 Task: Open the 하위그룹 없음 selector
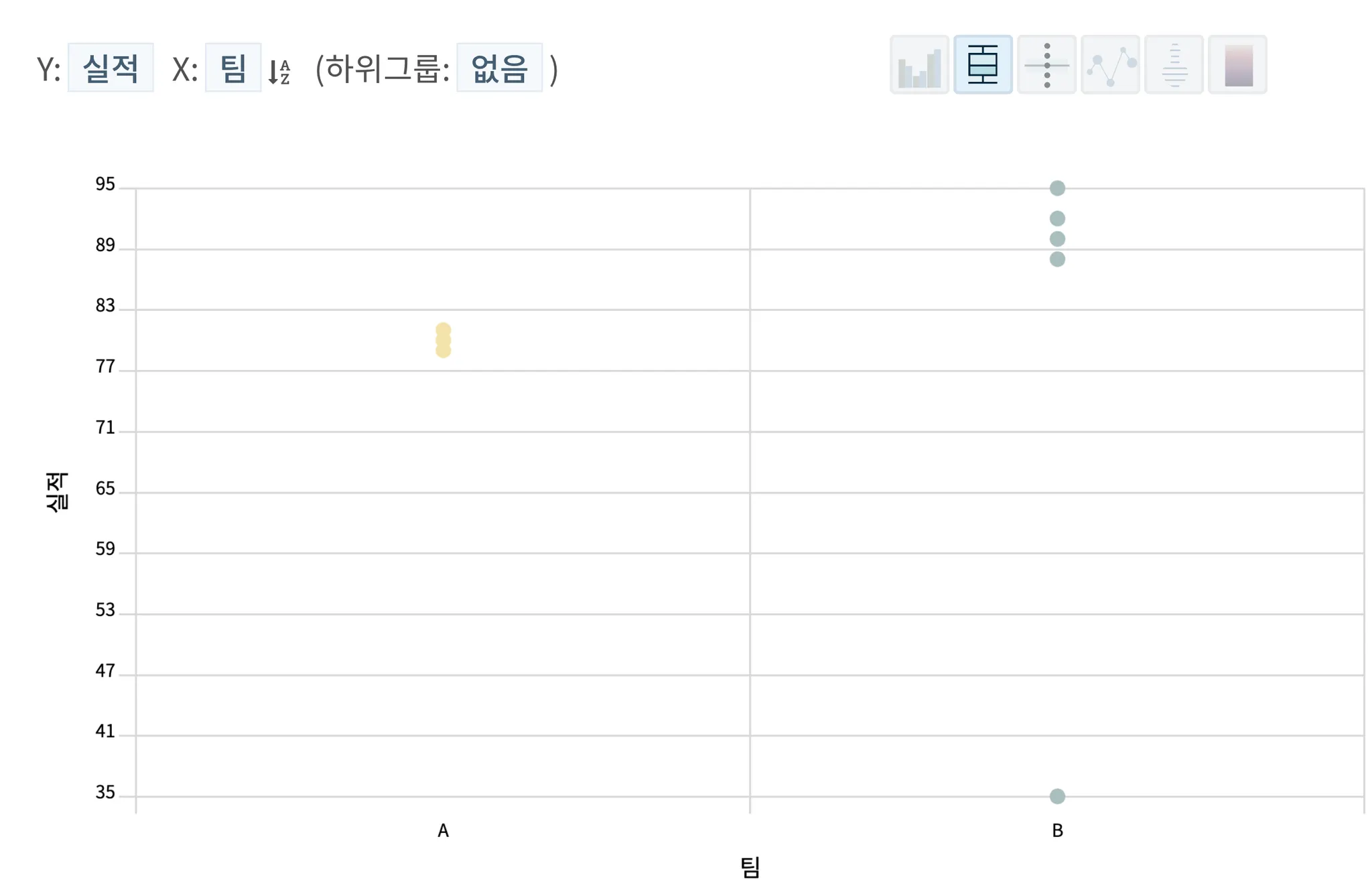tap(500, 68)
